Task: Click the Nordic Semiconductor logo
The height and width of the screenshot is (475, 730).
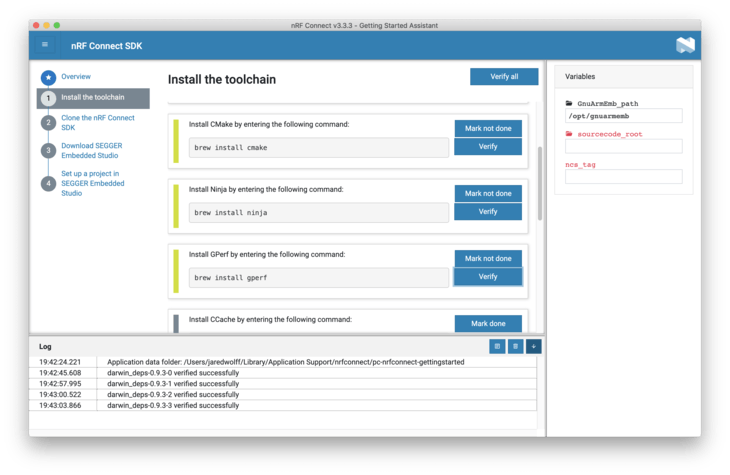Action: point(685,45)
